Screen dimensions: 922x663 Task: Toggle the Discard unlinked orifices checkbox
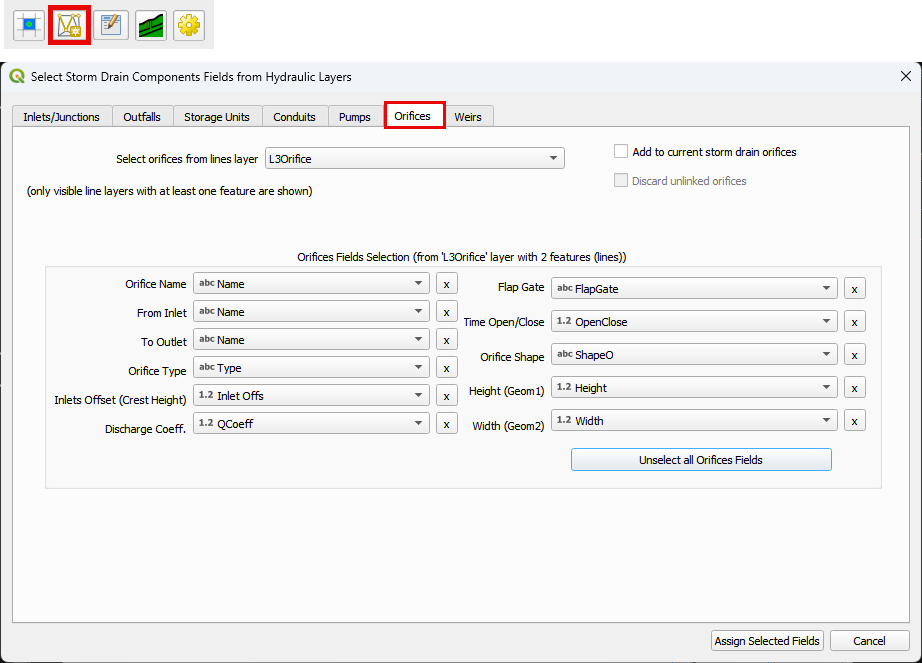(x=621, y=181)
